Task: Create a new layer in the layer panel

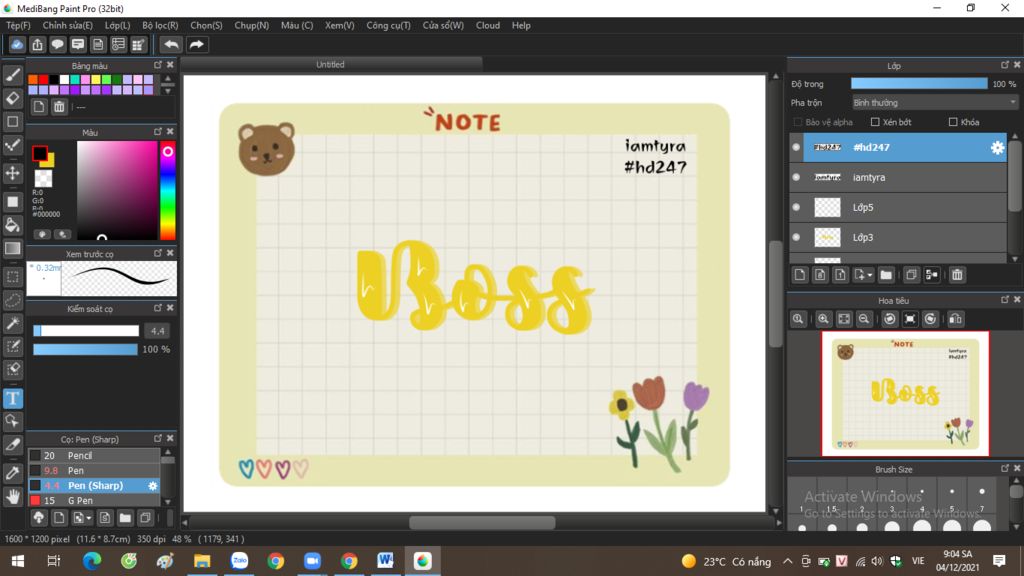Action: point(800,275)
